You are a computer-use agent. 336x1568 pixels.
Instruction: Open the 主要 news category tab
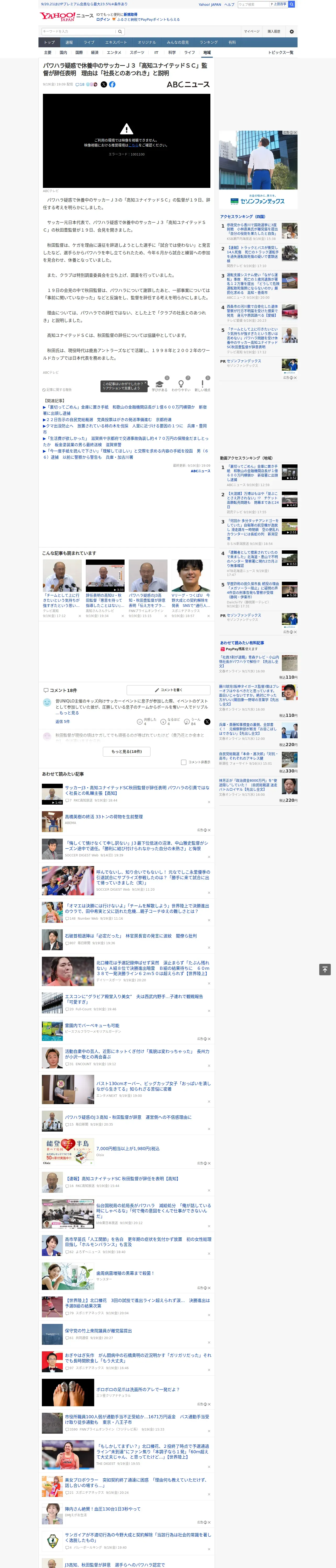pyautogui.click(x=48, y=52)
